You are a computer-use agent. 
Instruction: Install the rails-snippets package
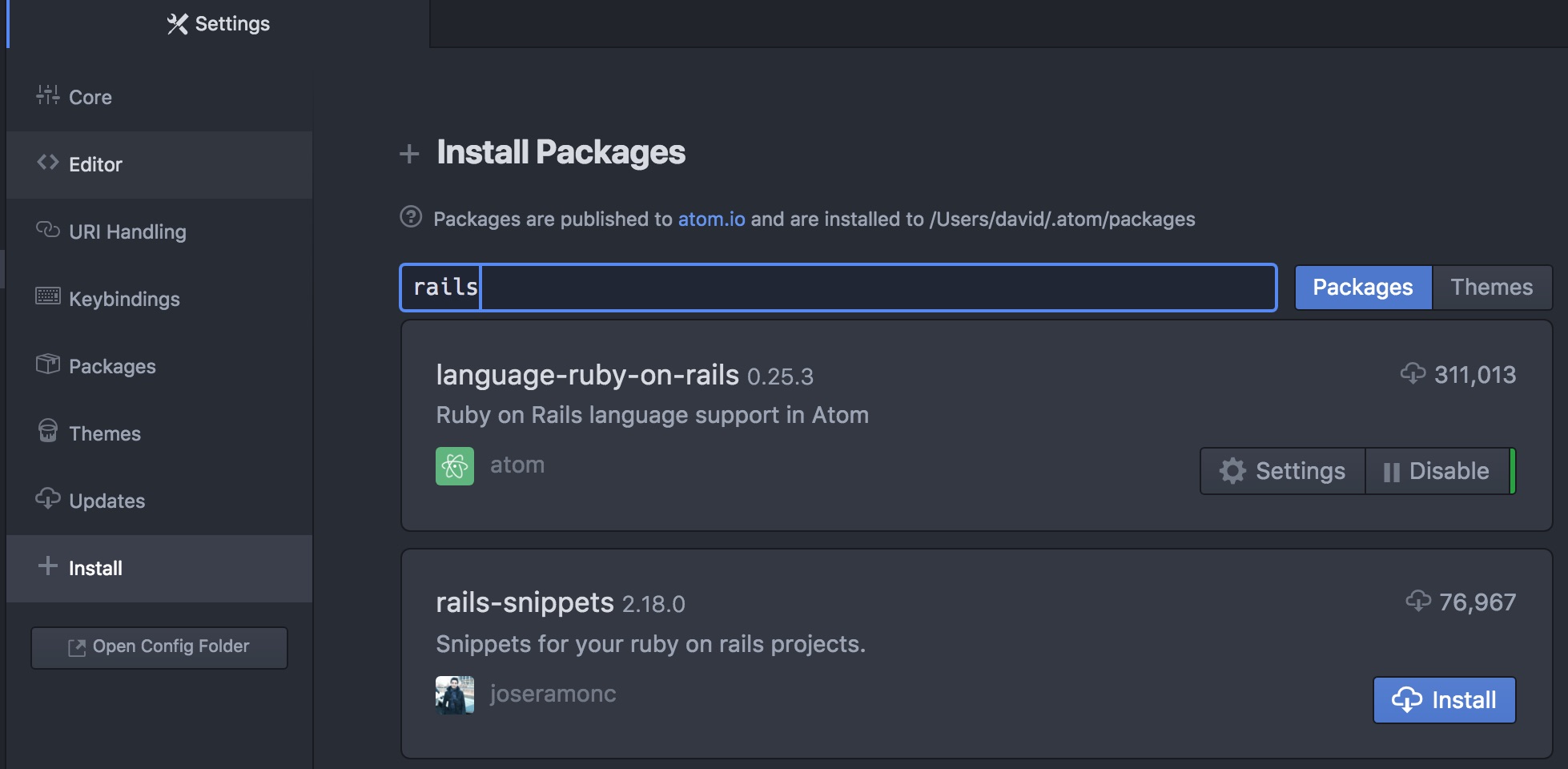[1444, 700]
